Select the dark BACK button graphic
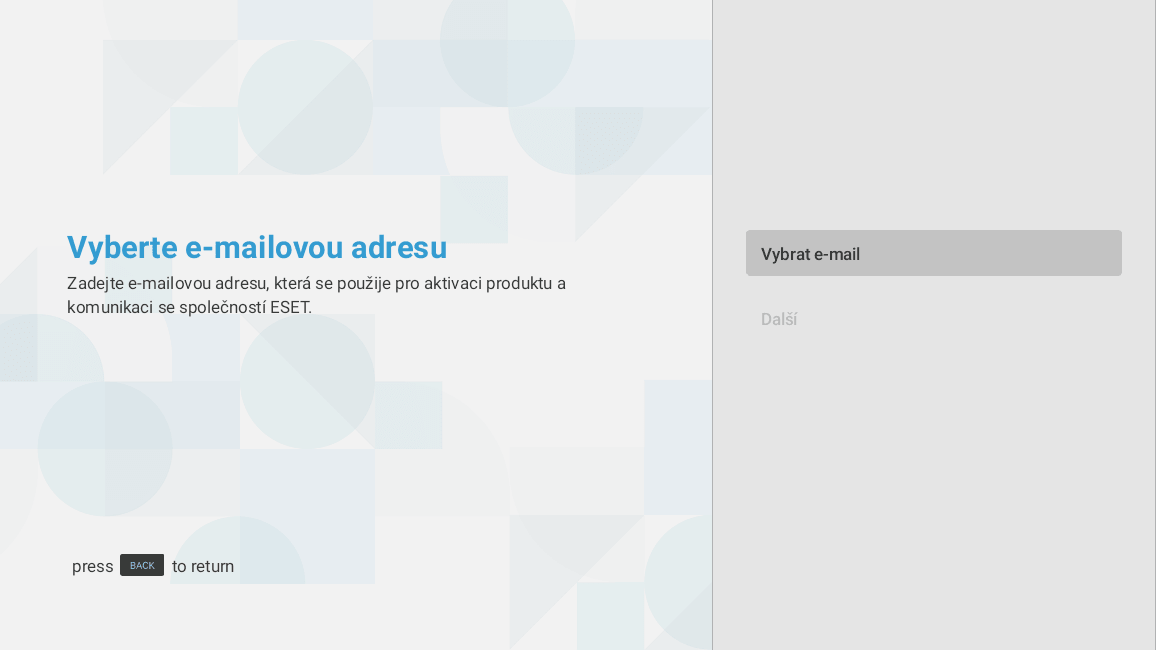This screenshot has height=650, width=1156. (142, 565)
